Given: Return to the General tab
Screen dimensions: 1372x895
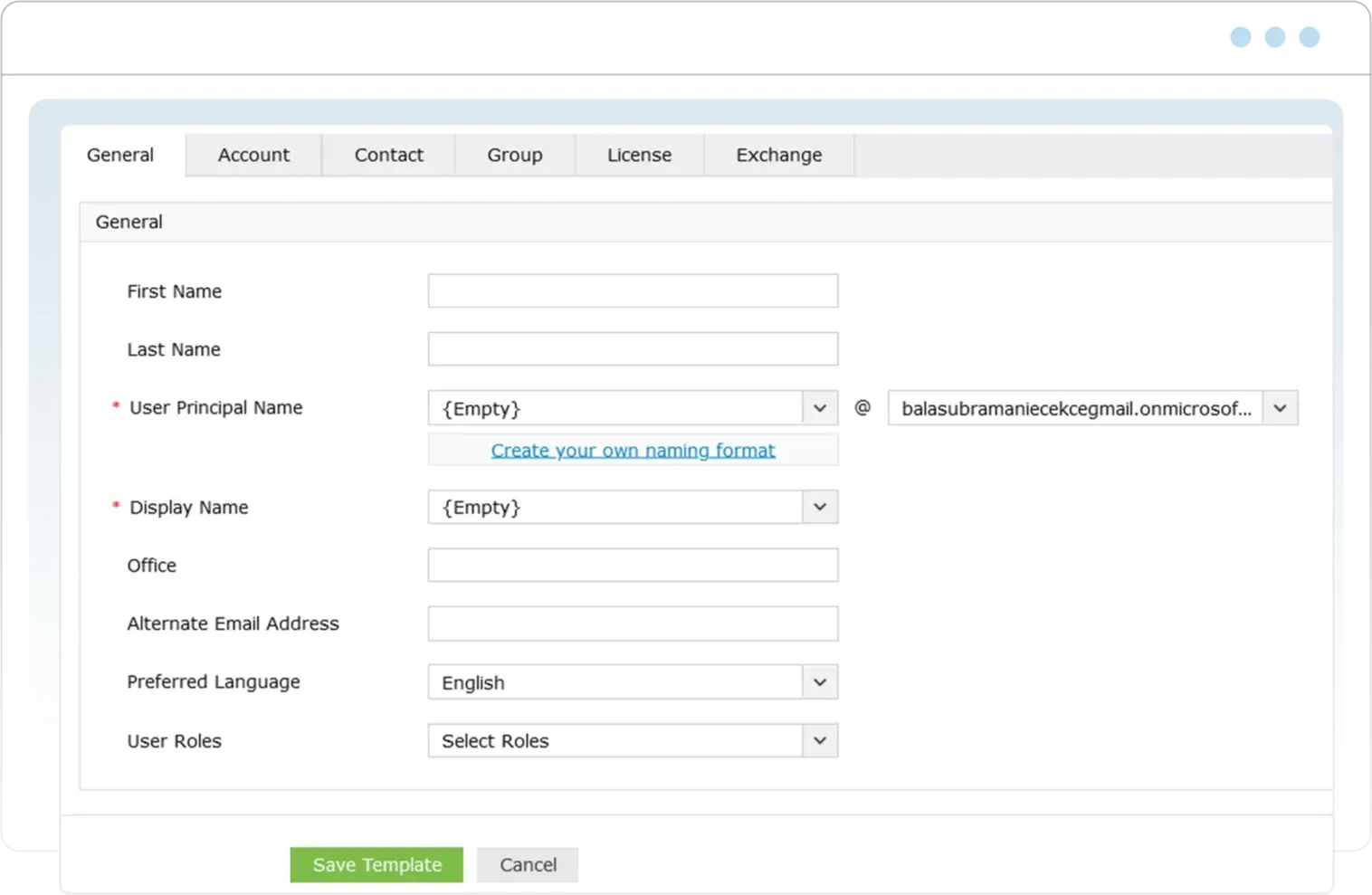Looking at the screenshot, I should point(119,155).
